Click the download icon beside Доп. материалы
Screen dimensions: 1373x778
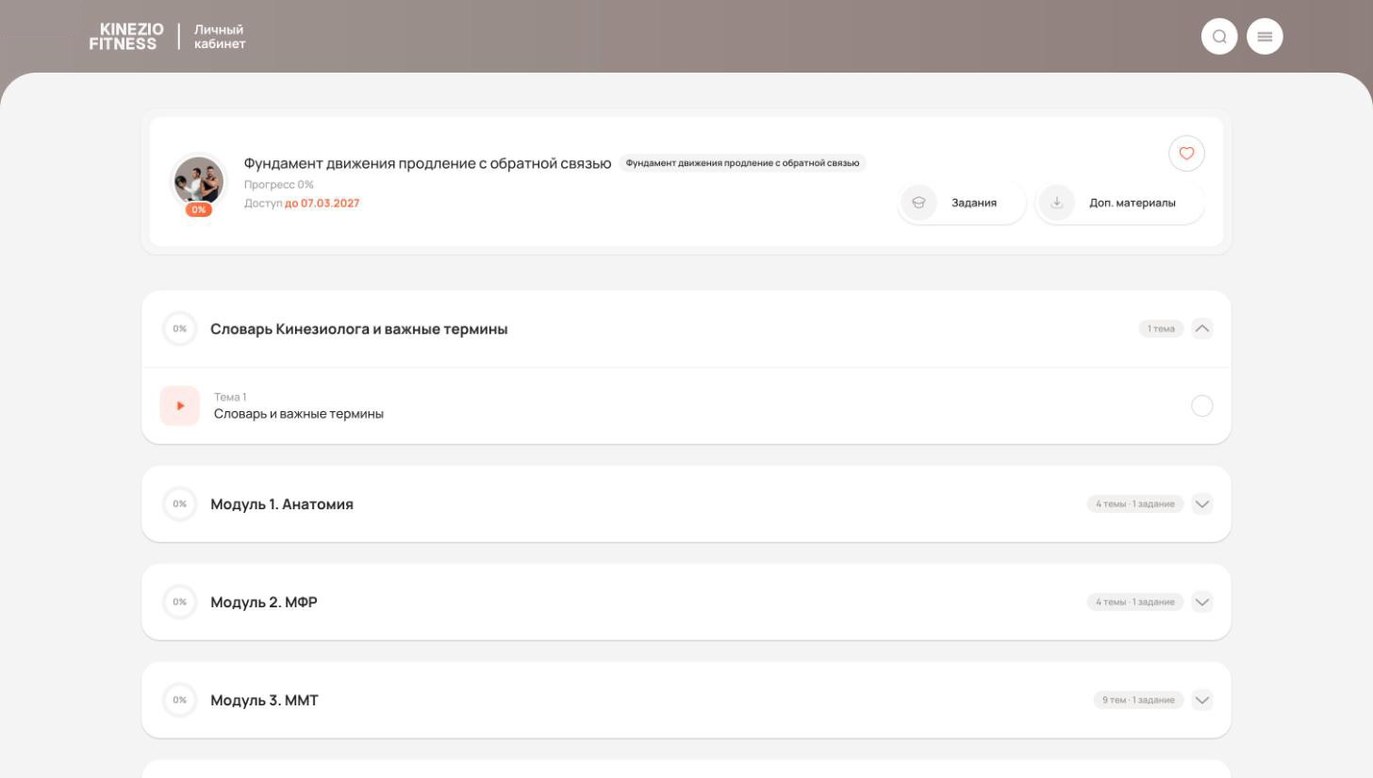1056,203
